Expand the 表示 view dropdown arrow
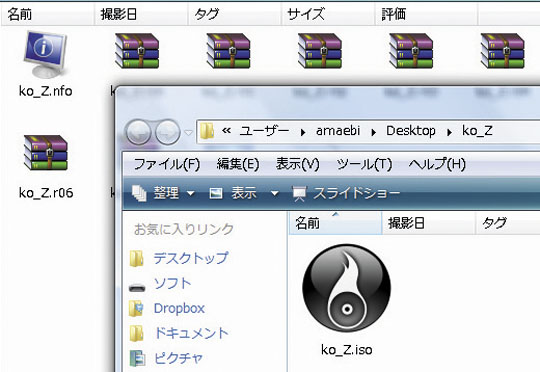This screenshot has height=372, width=540. click(274, 193)
